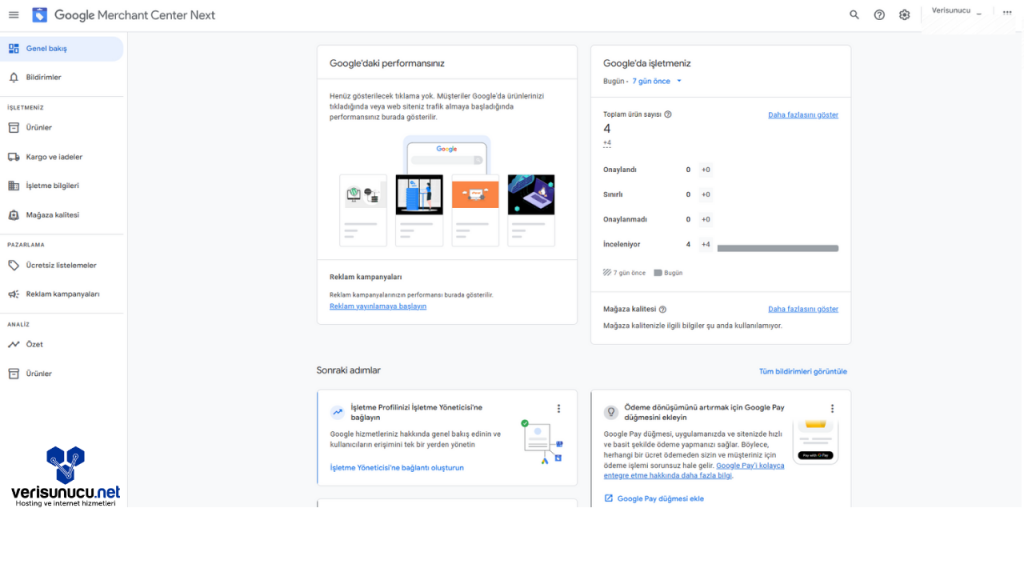Click the Reklam yayınlamaya başlayın link
This screenshot has height=576, width=1024.
coord(377,306)
